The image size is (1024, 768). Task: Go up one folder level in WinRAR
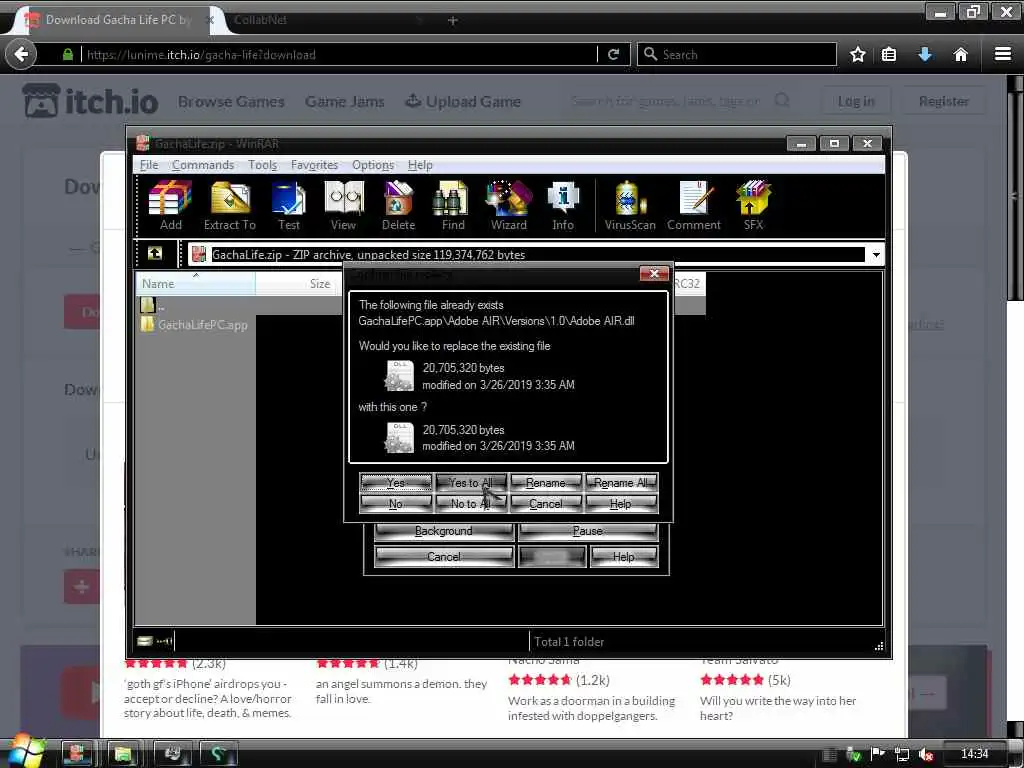click(x=155, y=253)
